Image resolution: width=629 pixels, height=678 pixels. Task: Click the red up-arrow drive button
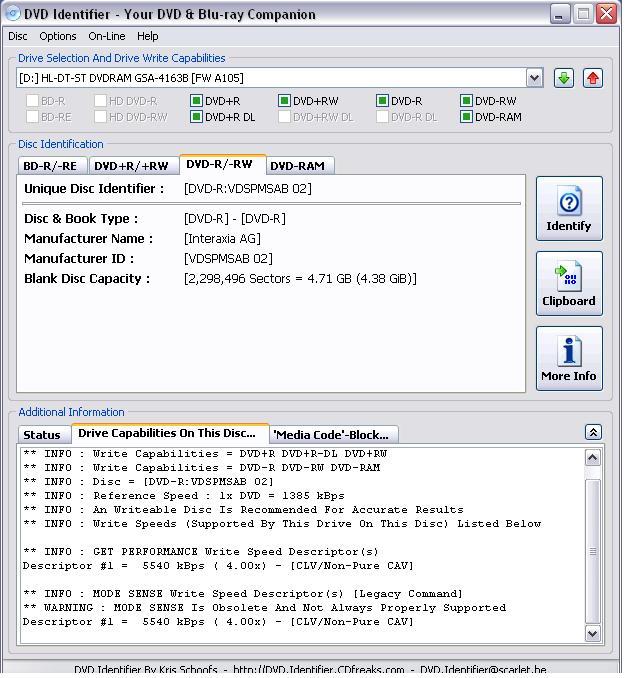click(x=592, y=78)
